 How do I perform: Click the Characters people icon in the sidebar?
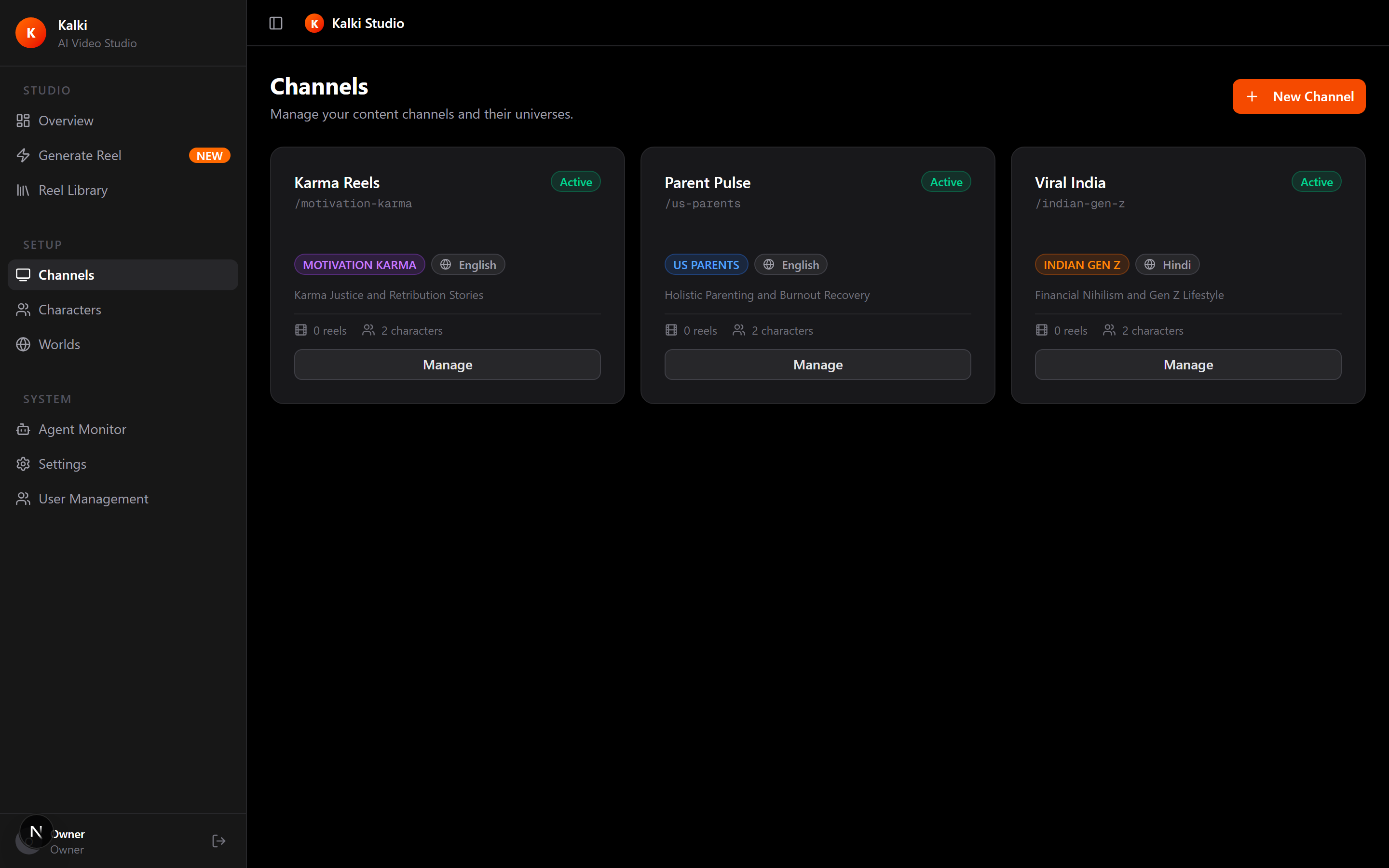pyautogui.click(x=23, y=310)
